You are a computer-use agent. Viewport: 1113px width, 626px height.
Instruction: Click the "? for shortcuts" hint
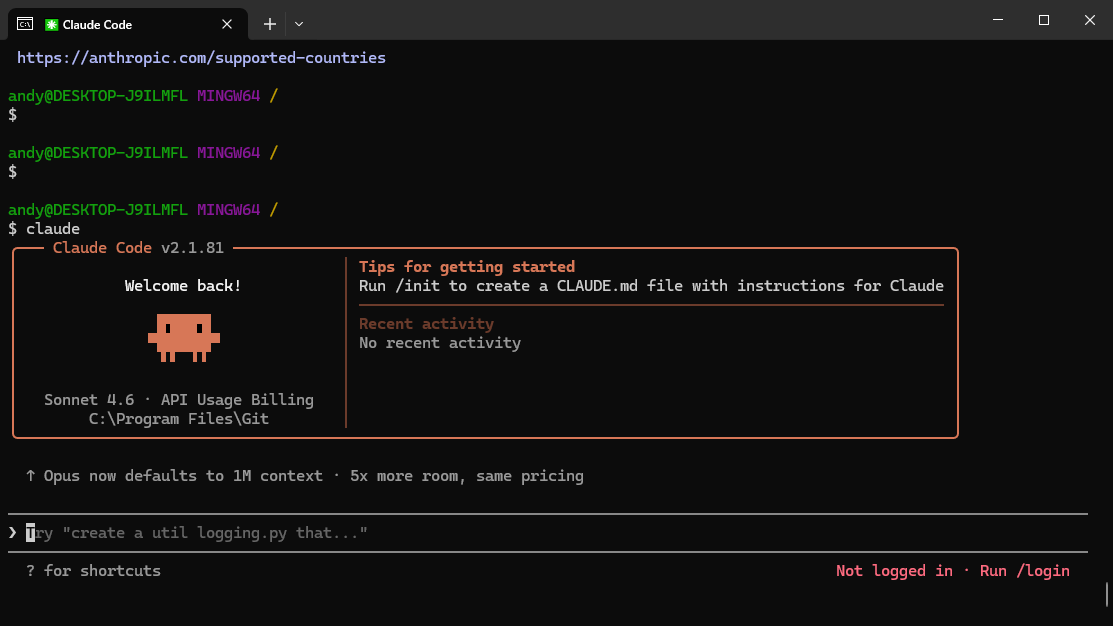(93, 571)
